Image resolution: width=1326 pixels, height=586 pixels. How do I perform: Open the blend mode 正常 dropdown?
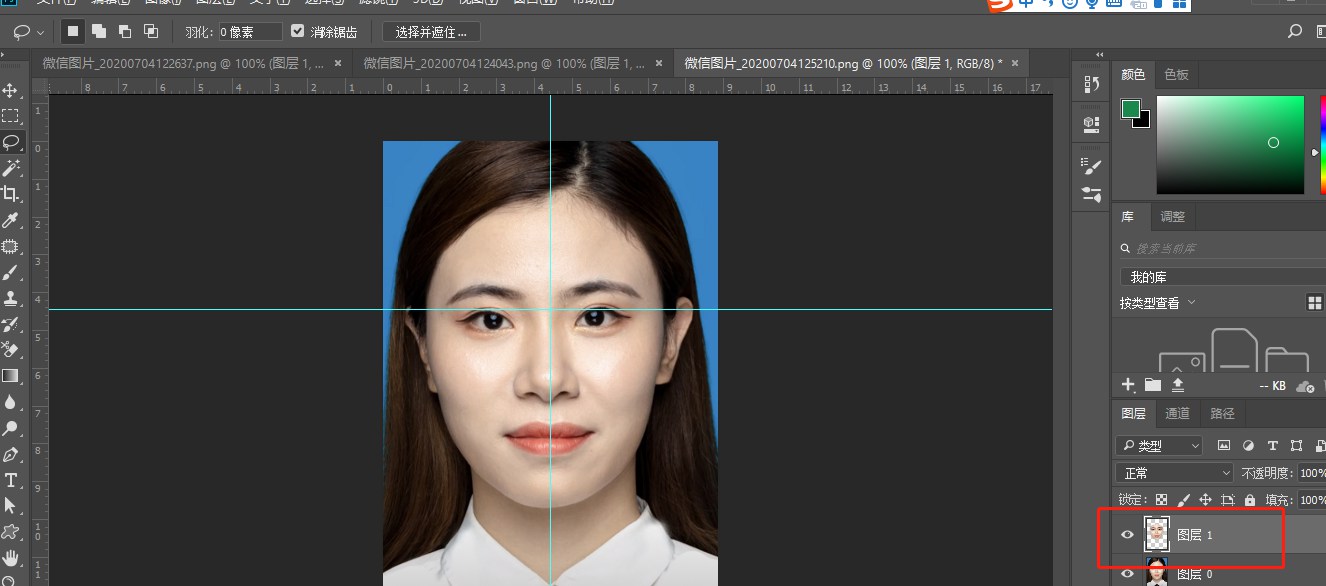click(x=1175, y=473)
